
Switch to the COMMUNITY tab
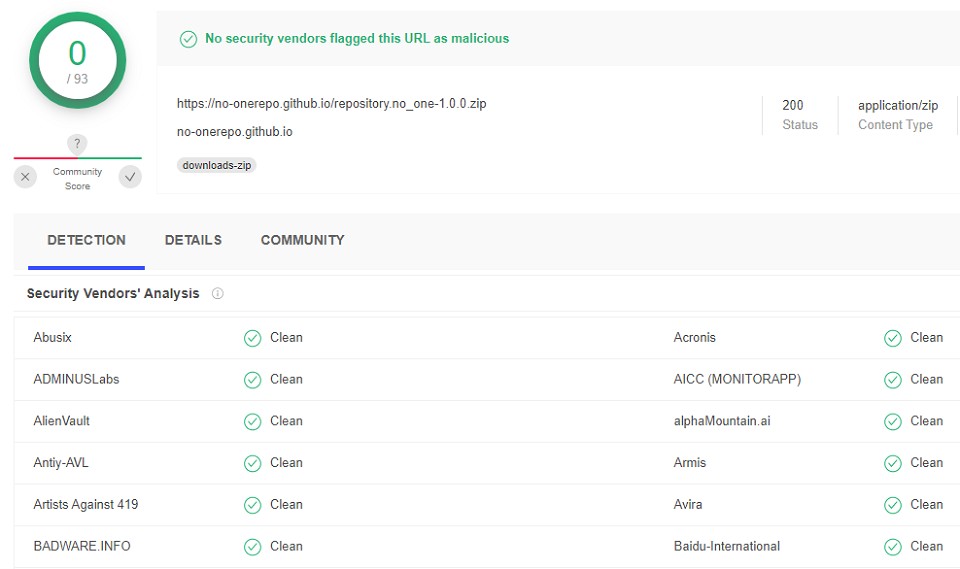click(302, 240)
